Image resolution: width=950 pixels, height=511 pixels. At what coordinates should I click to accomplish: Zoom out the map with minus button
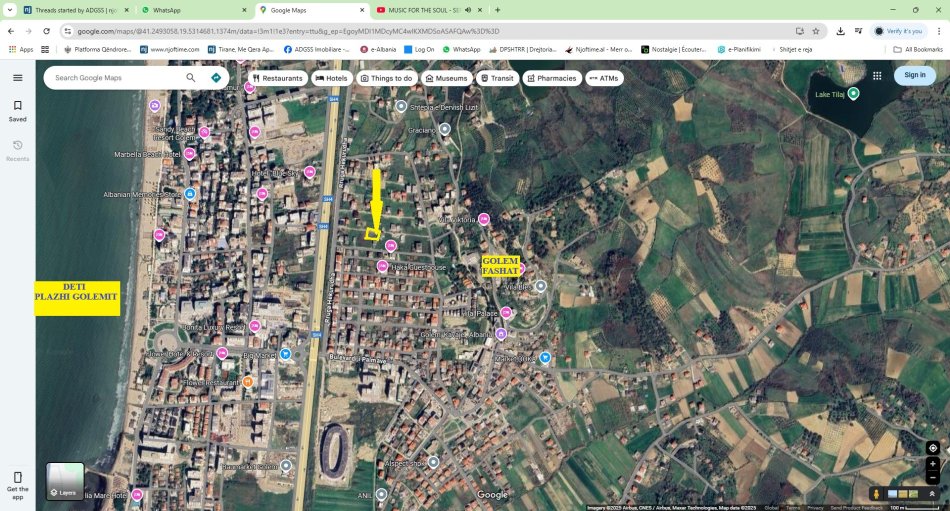[932, 478]
